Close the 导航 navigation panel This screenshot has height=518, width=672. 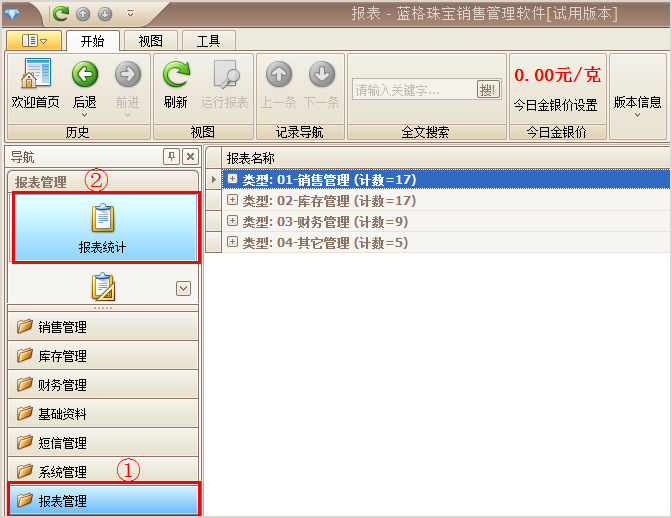(x=190, y=157)
